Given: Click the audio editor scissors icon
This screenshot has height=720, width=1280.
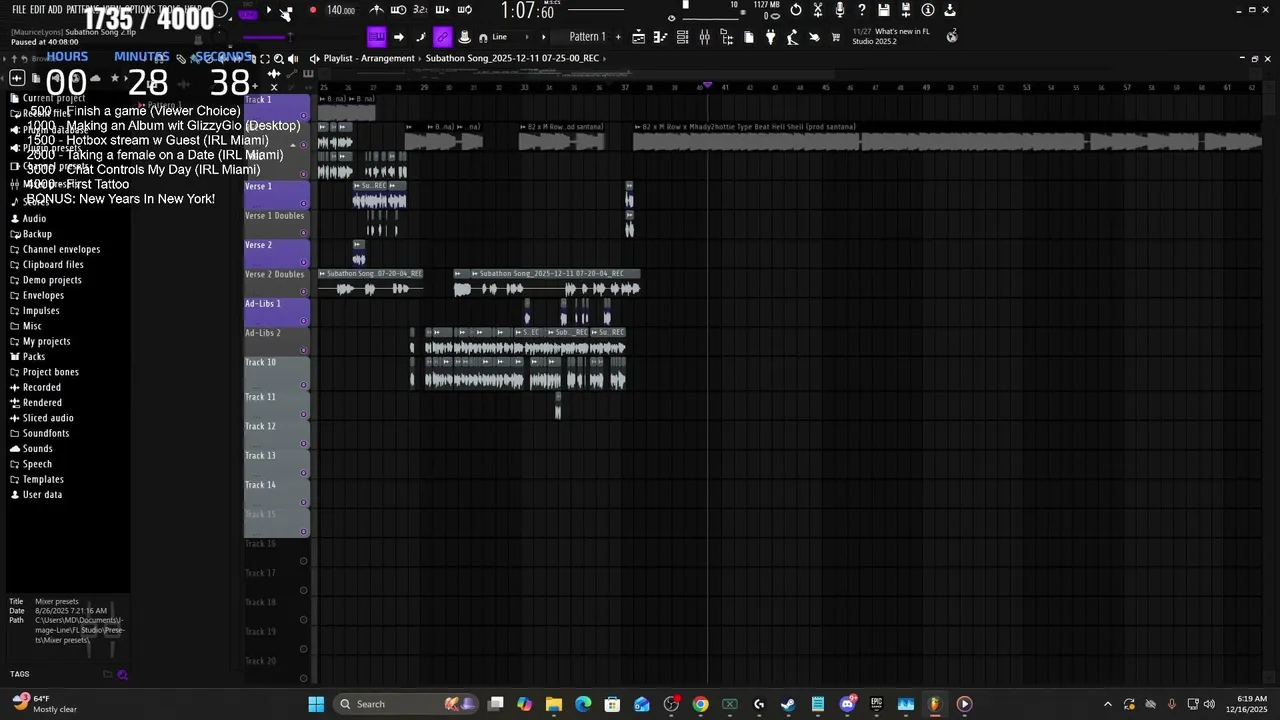Looking at the screenshot, I should pyautogui.click(x=818, y=10).
